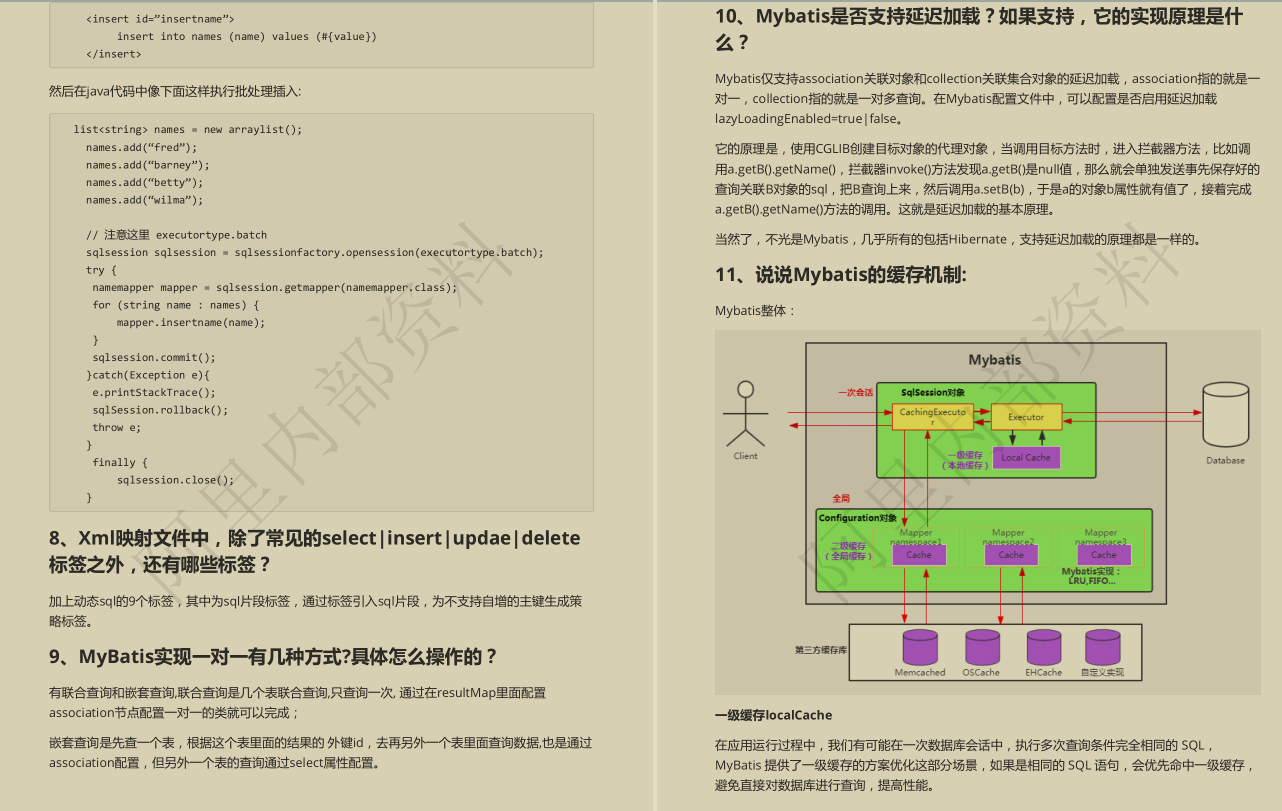Click the '一级缓存localCache' subheading
This screenshot has width=1282, height=811.
click(x=773, y=715)
